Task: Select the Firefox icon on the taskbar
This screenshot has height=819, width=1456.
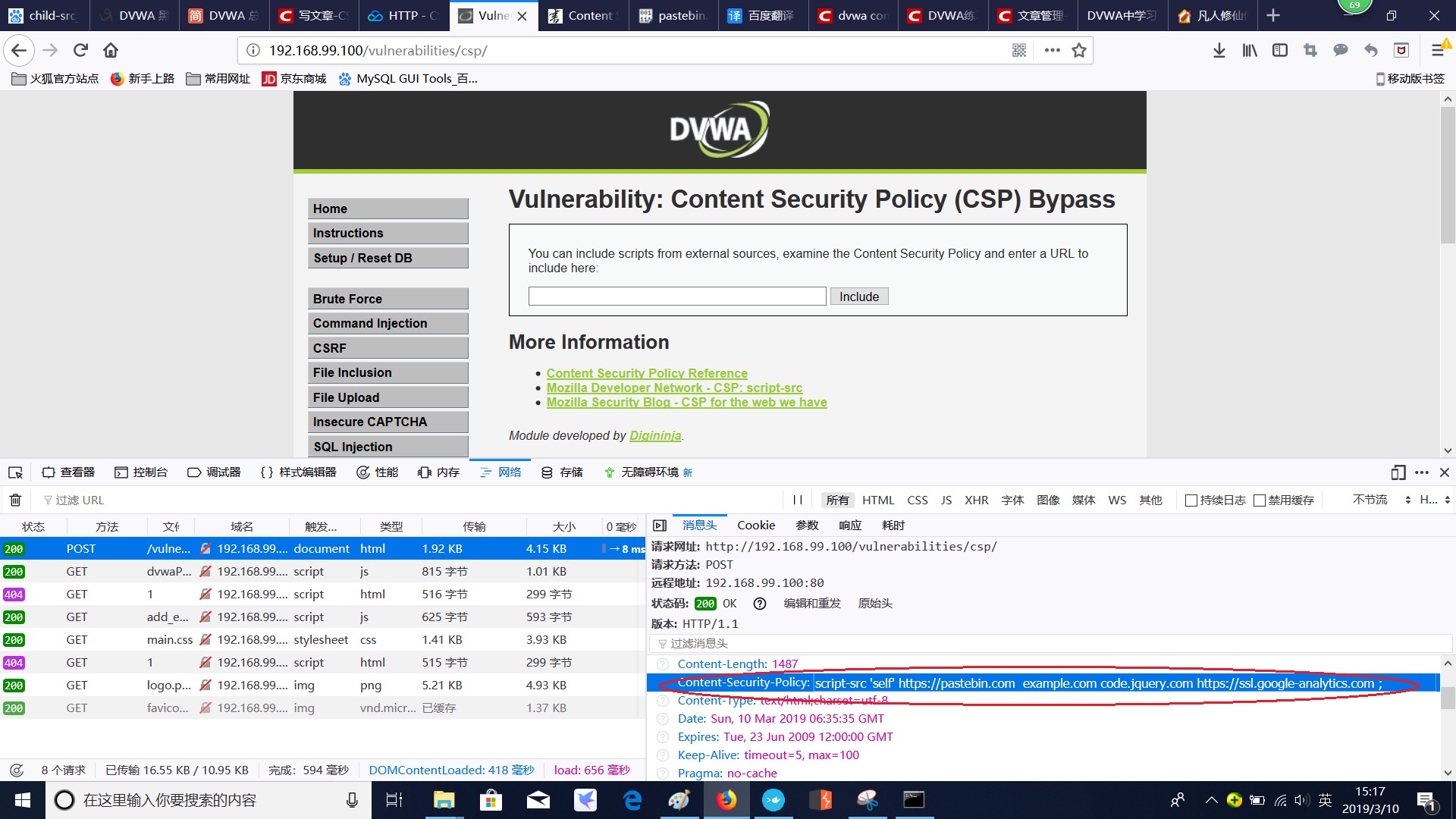Action: [726, 799]
